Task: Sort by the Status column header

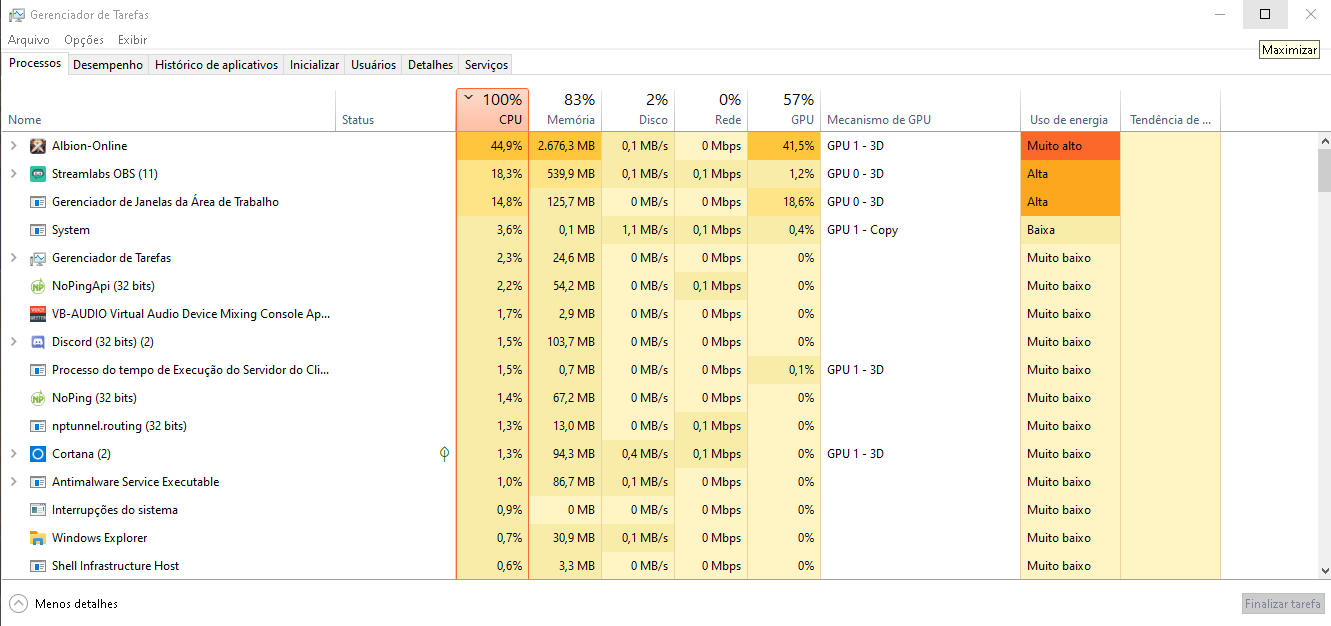Action: pyautogui.click(x=396, y=110)
